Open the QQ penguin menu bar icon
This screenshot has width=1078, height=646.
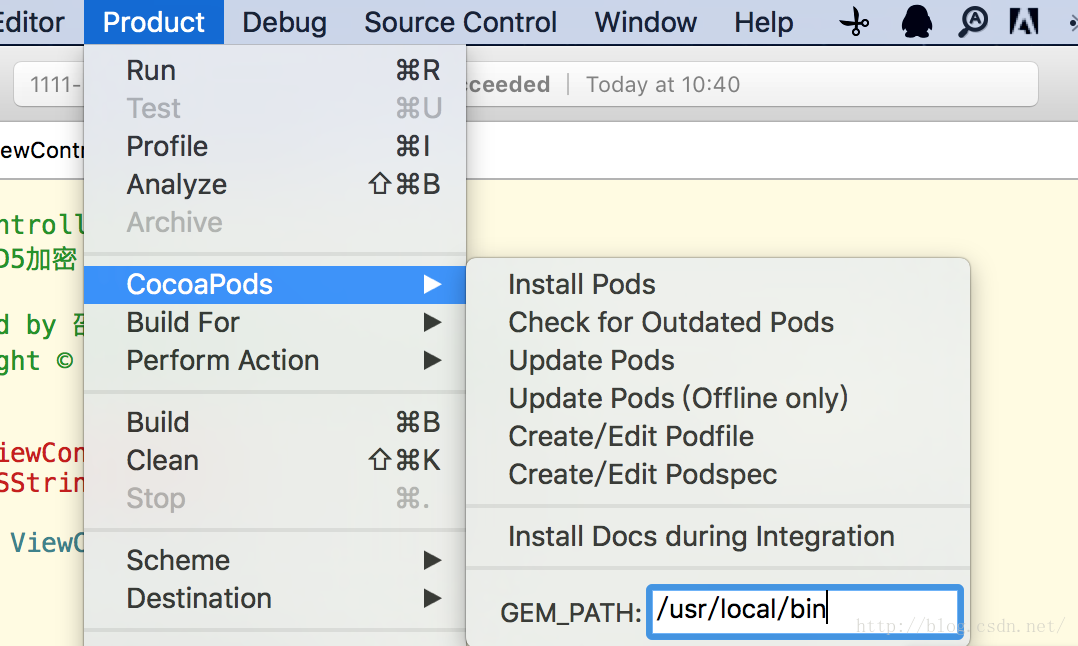tap(916, 22)
